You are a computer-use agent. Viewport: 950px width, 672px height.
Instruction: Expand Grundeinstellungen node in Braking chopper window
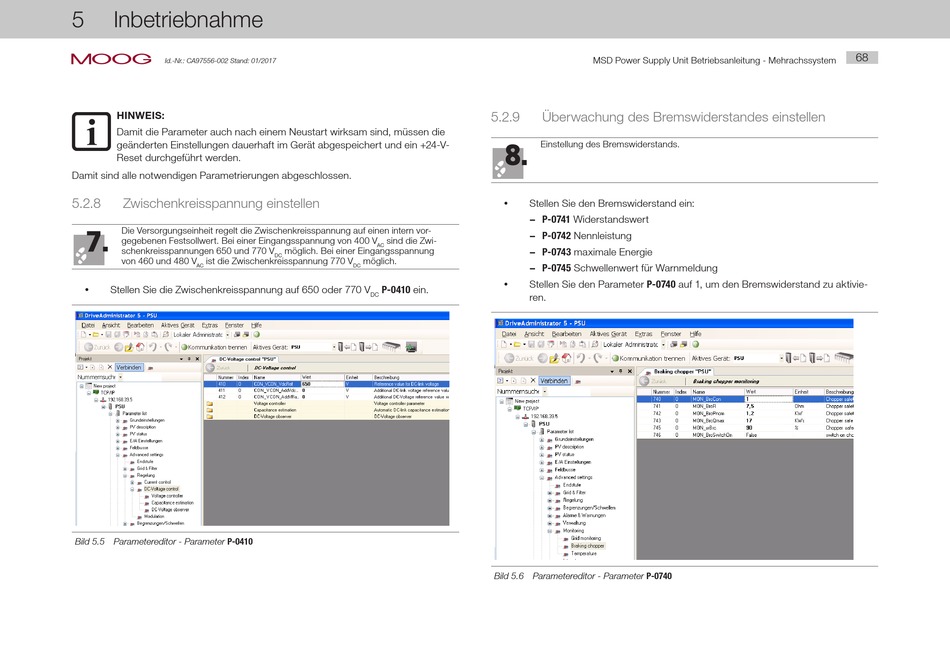[x=542, y=439]
